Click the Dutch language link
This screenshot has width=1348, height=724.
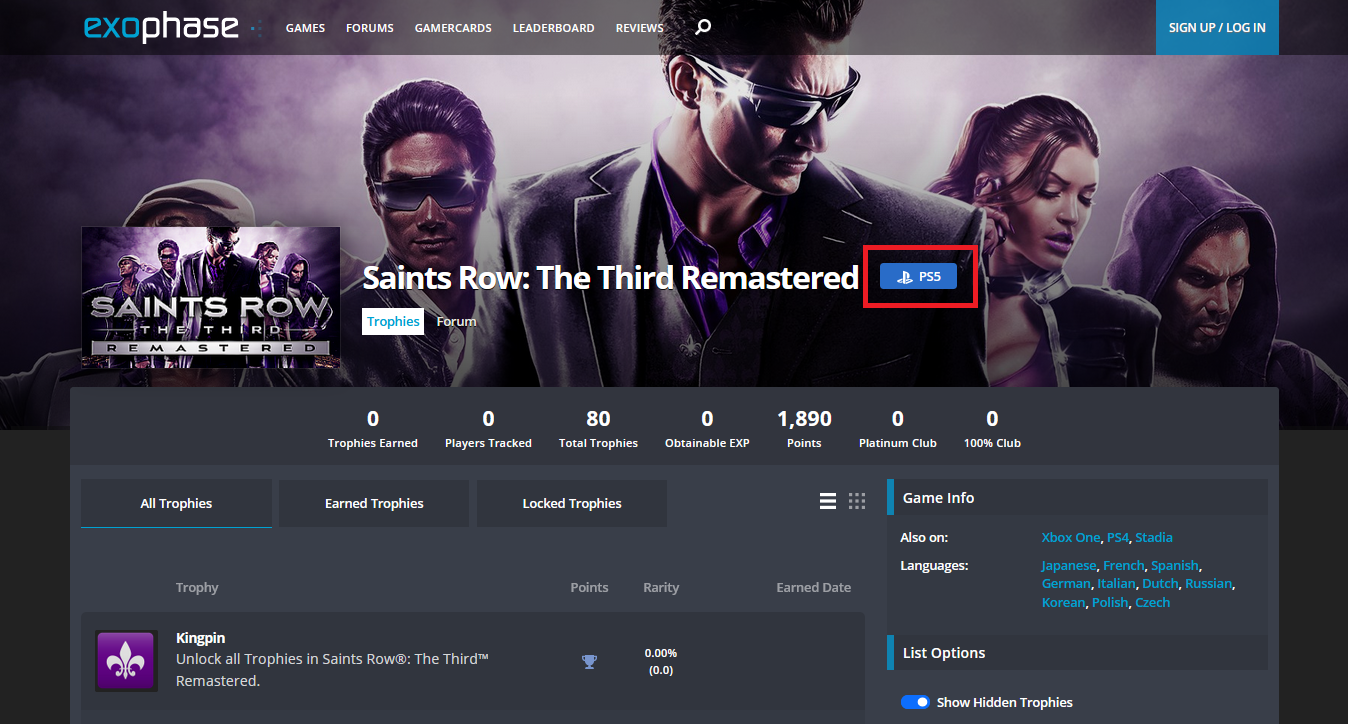tap(1160, 583)
